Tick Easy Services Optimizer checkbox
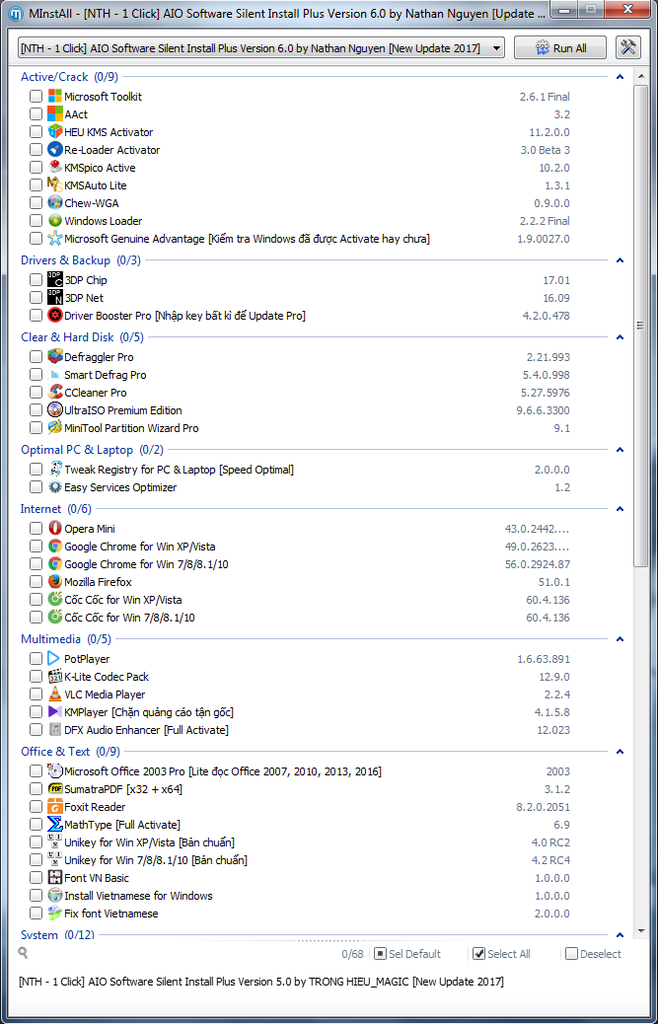The image size is (658, 1024). coord(36,487)
